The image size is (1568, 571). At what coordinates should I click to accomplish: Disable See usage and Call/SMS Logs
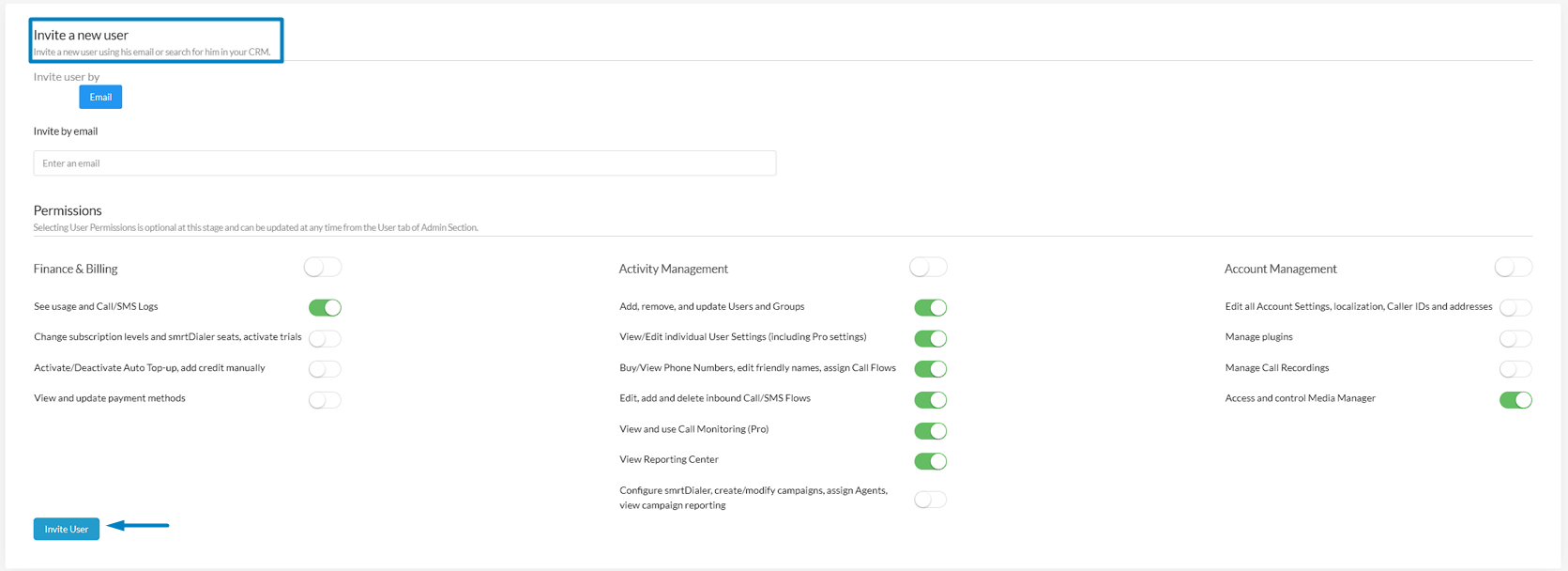325,307
